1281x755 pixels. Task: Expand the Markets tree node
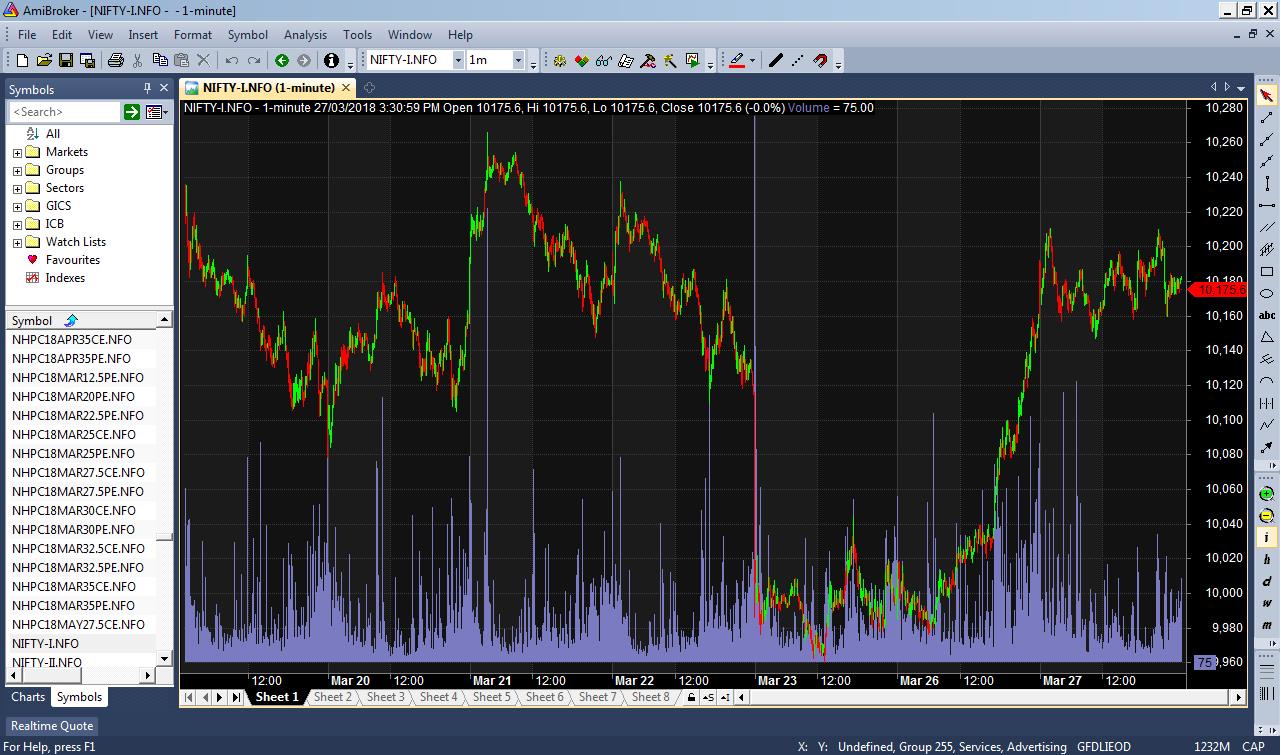coord(17,153)
